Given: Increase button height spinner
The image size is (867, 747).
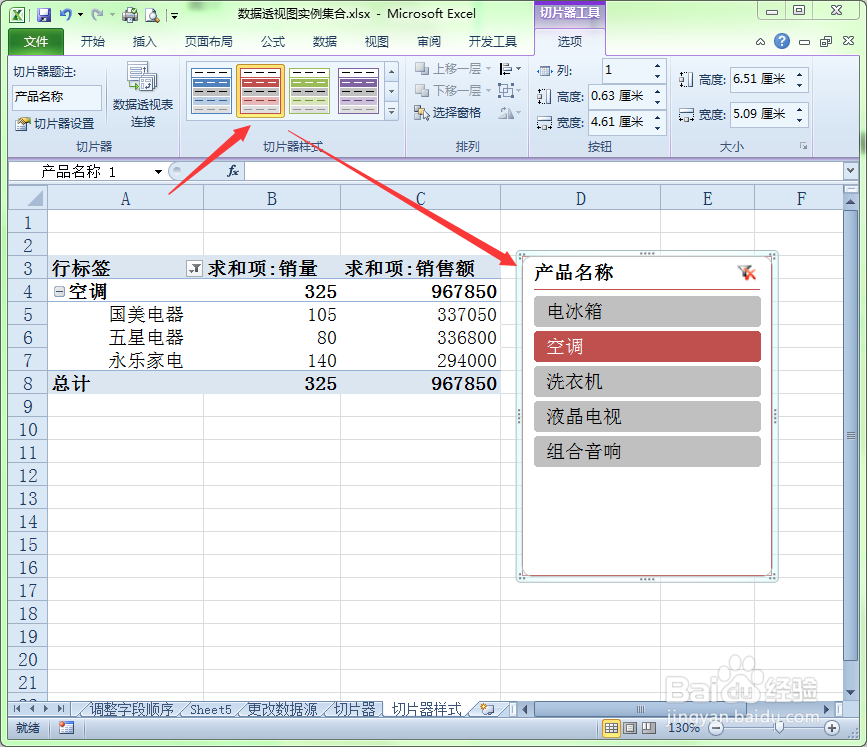Looking at the screenshot, I should [657, 92].
